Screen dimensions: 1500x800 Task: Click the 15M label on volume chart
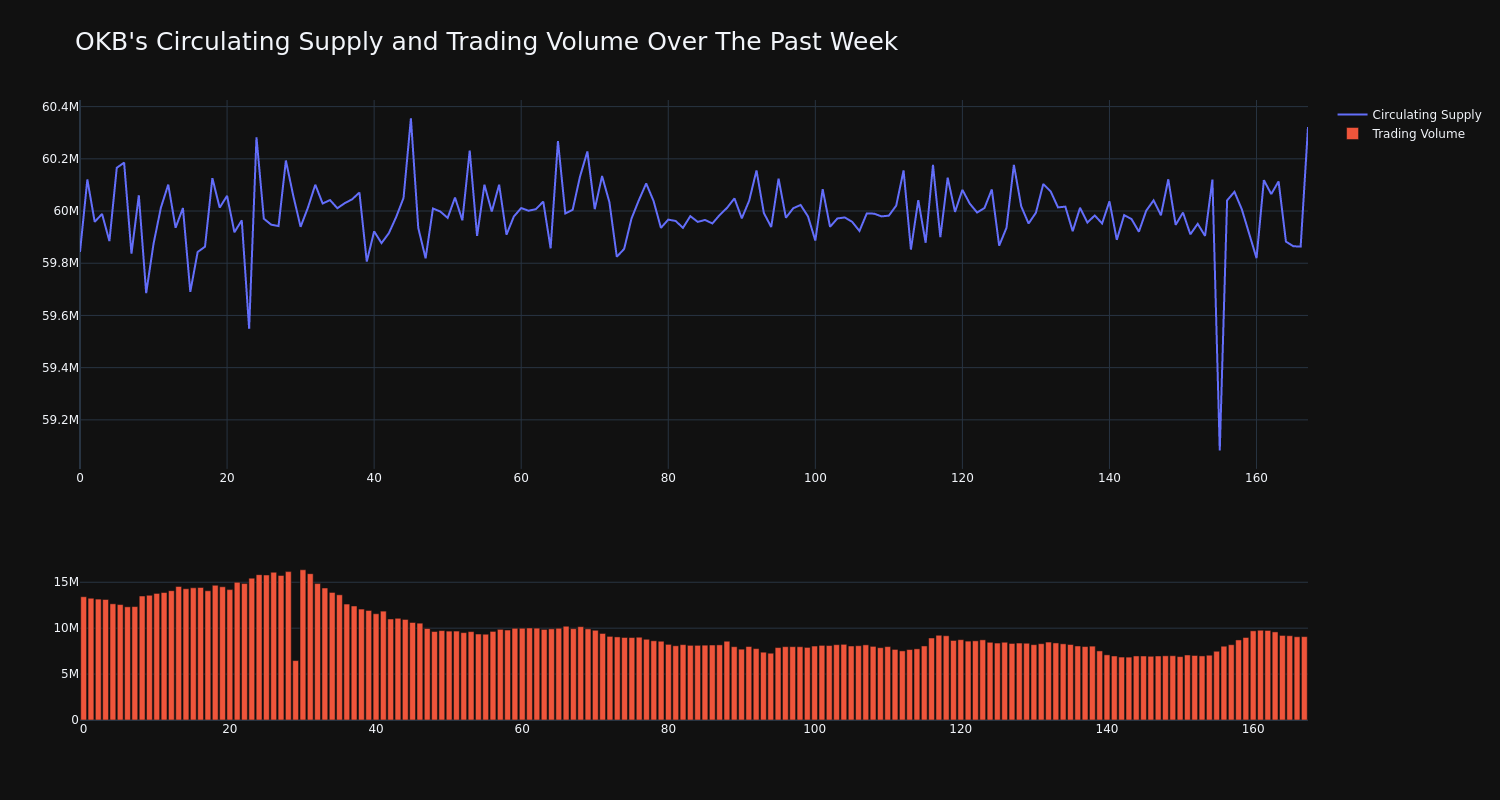point(66,582)
